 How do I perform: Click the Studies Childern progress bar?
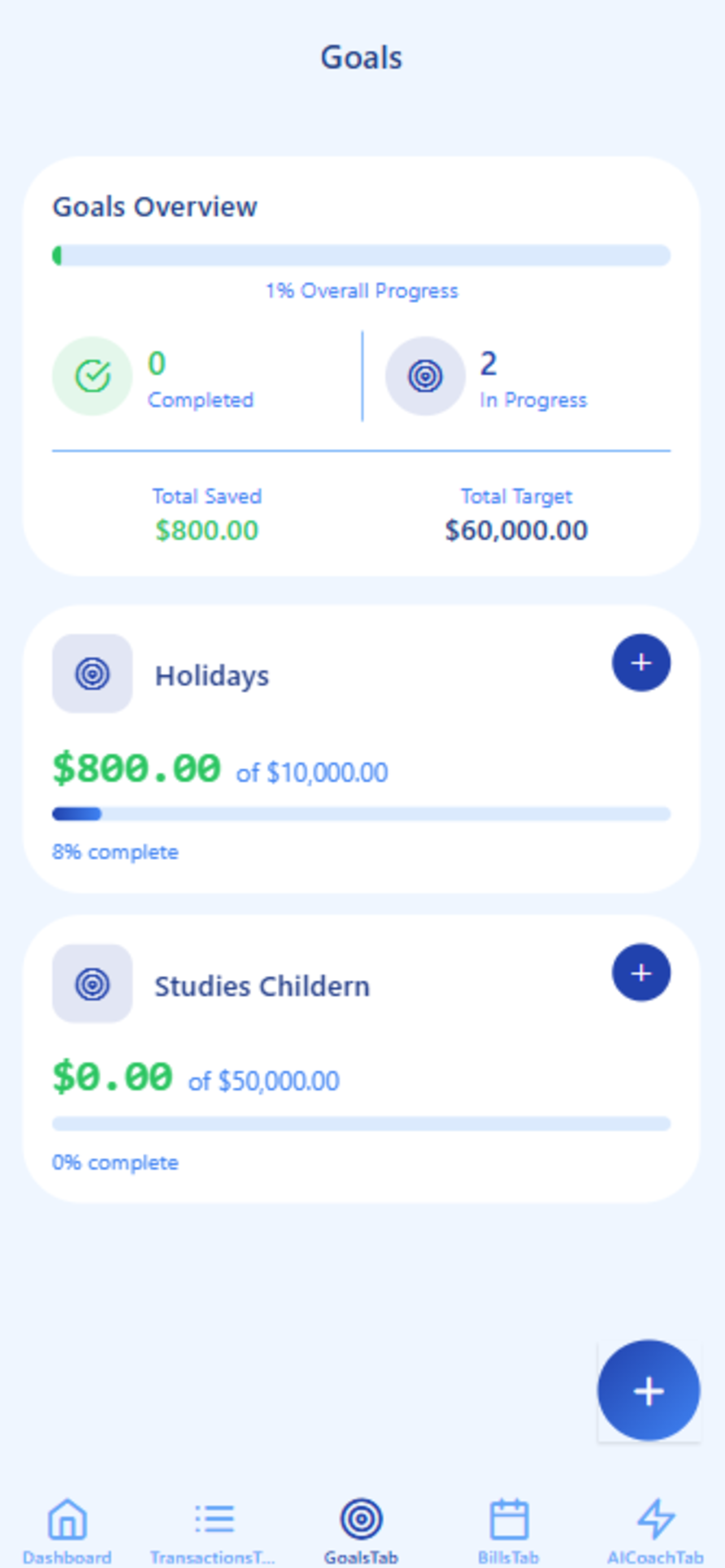[x=361, y=1123]
